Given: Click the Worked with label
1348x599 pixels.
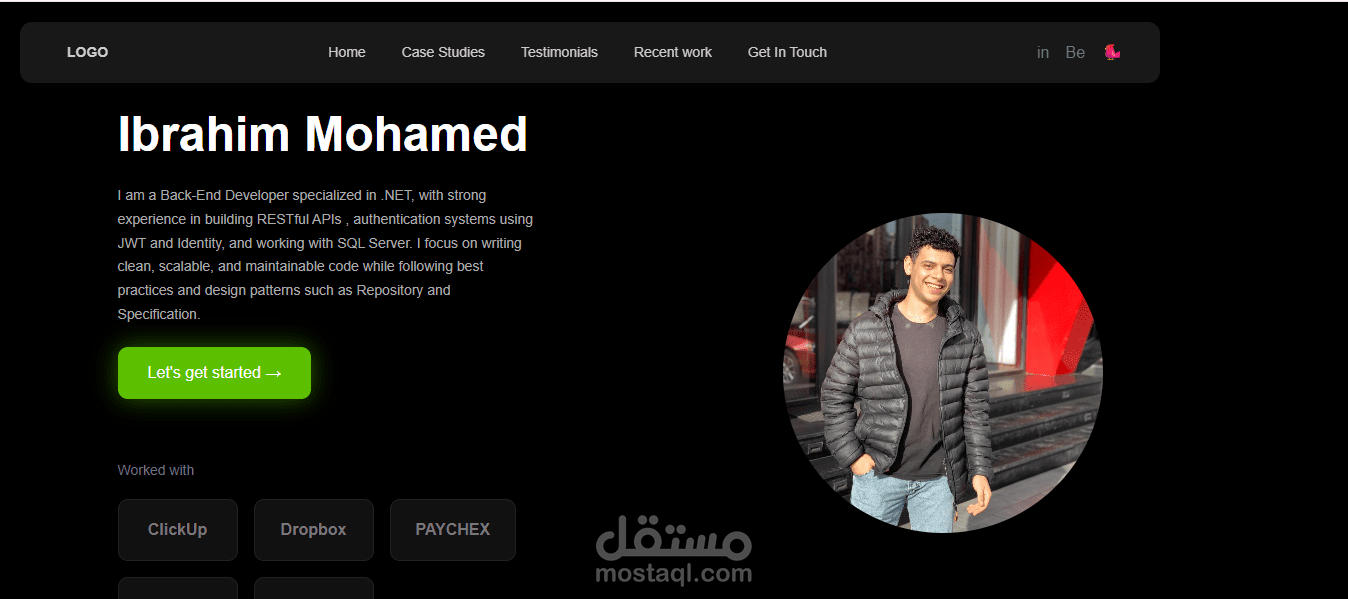Looking at the screenshot, I should (156, 470).
